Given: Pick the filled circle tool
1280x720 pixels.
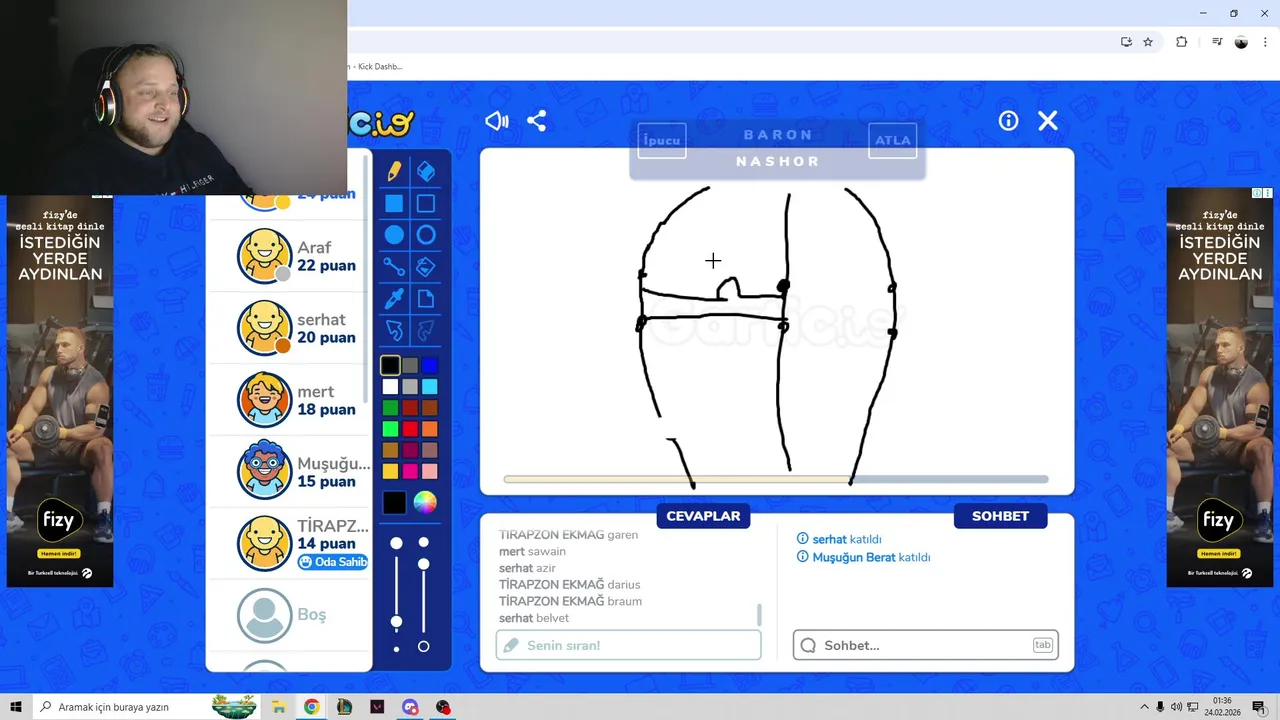Looking at the screenshot, I should [x=394, y=235].
